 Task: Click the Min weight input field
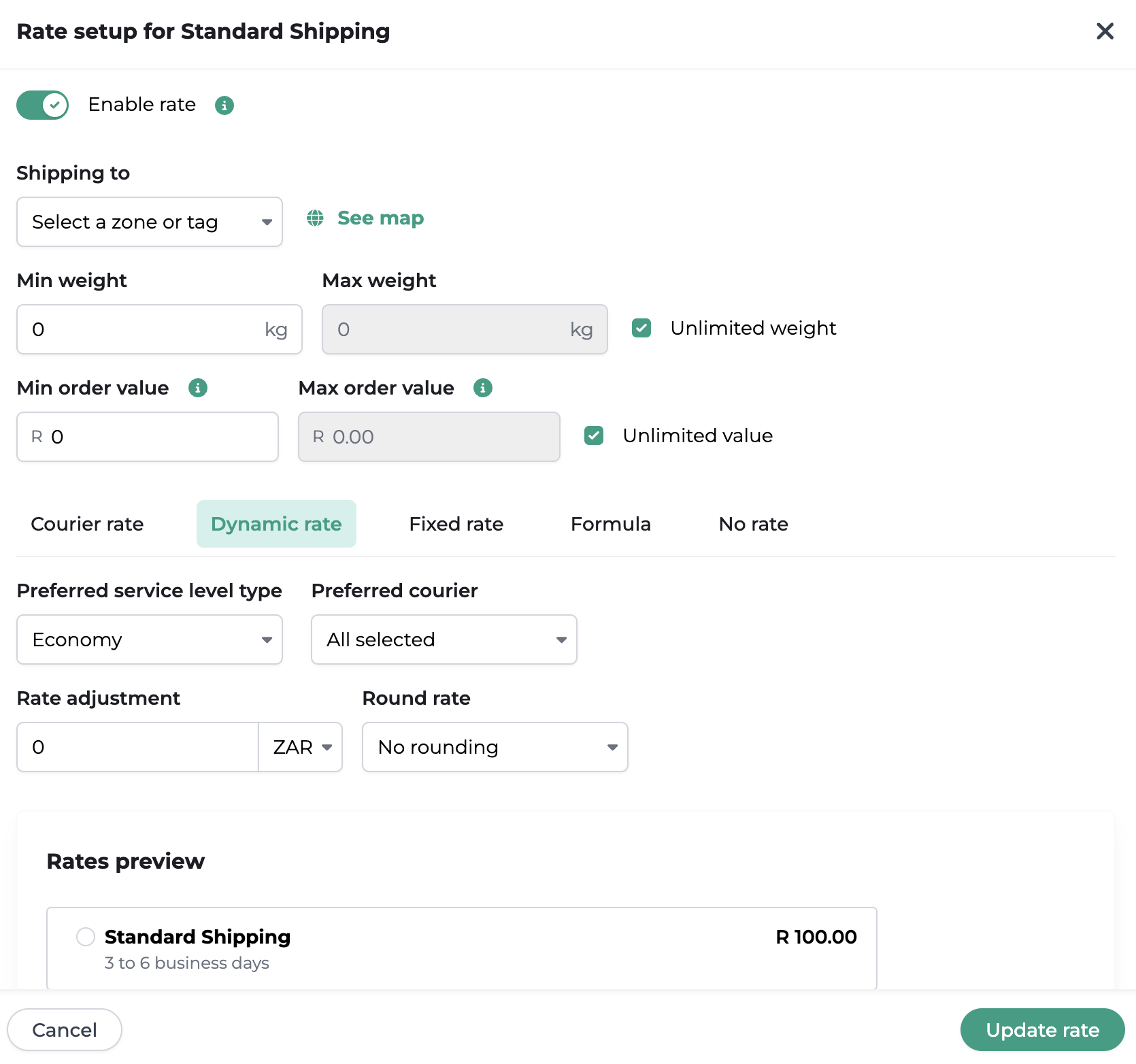point(159,329)
